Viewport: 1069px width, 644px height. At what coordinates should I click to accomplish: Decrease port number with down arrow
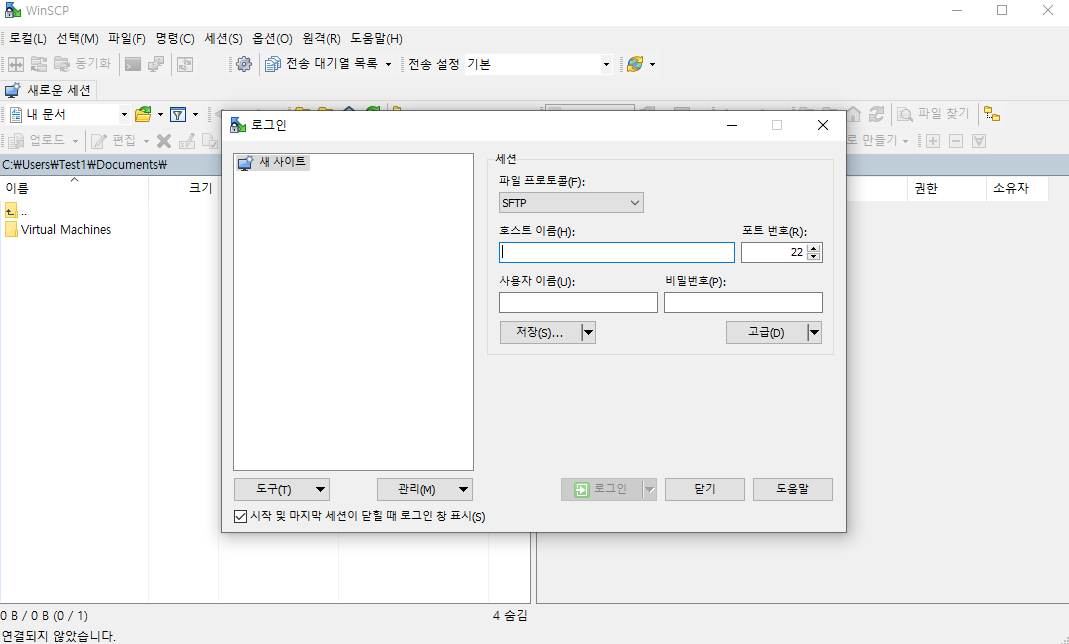coord(813,257)
